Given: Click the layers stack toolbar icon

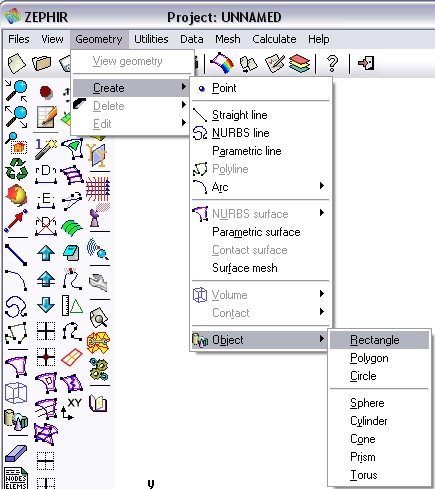Looking at the screenshot, I should coord(299,63).
